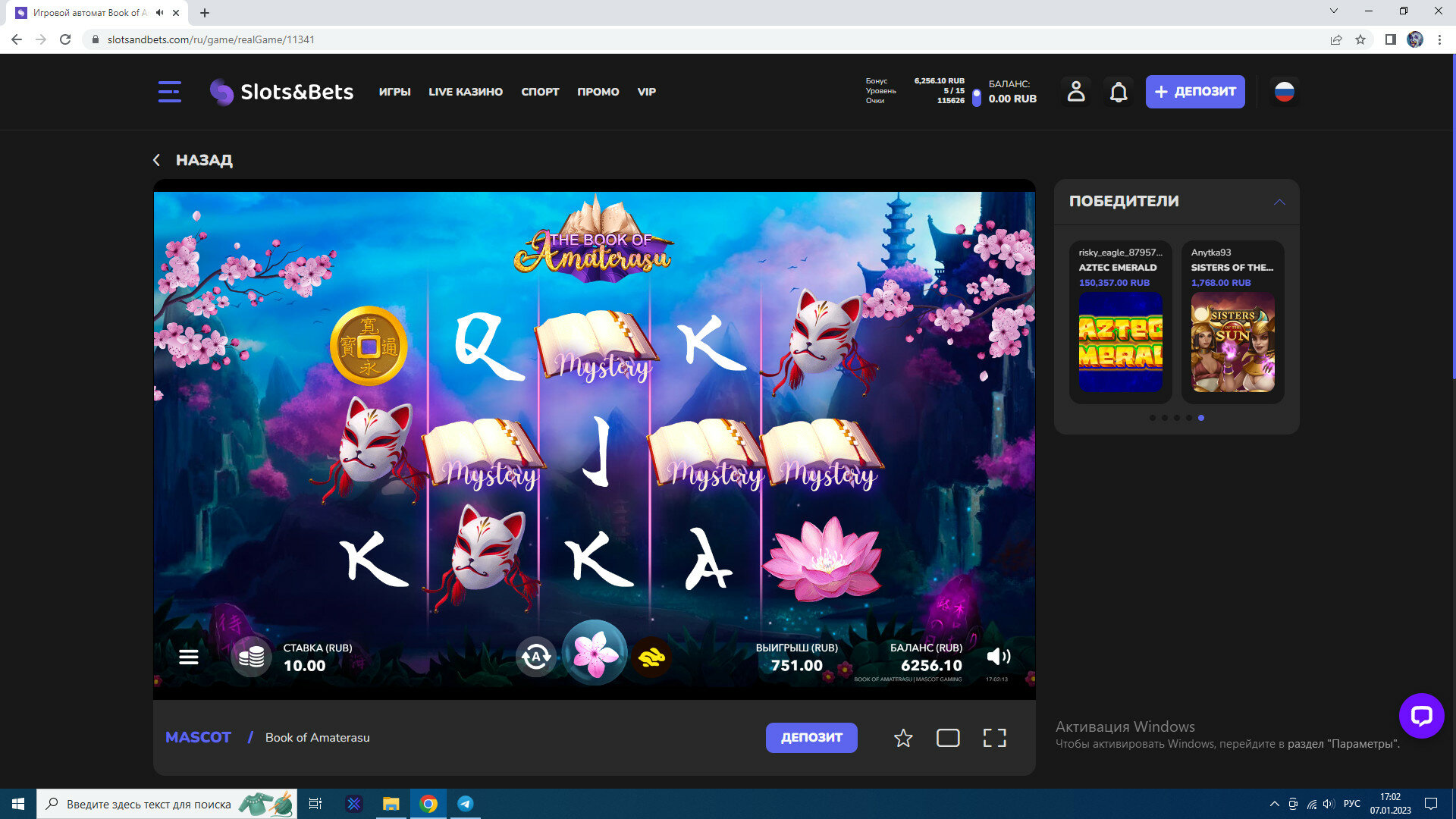This screenshot has width=1456, height=819.
Task: Open the Russian flag language selector
Action: pyautogui.click(x=1284, y=92)
